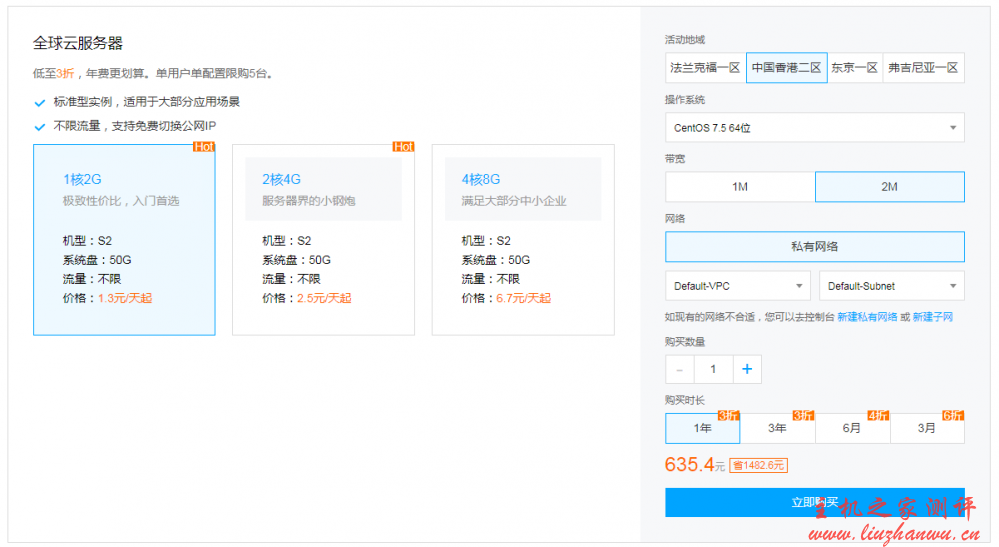Click the 私有网络 network button
The image size is (999, 547).
pos(815,246)
